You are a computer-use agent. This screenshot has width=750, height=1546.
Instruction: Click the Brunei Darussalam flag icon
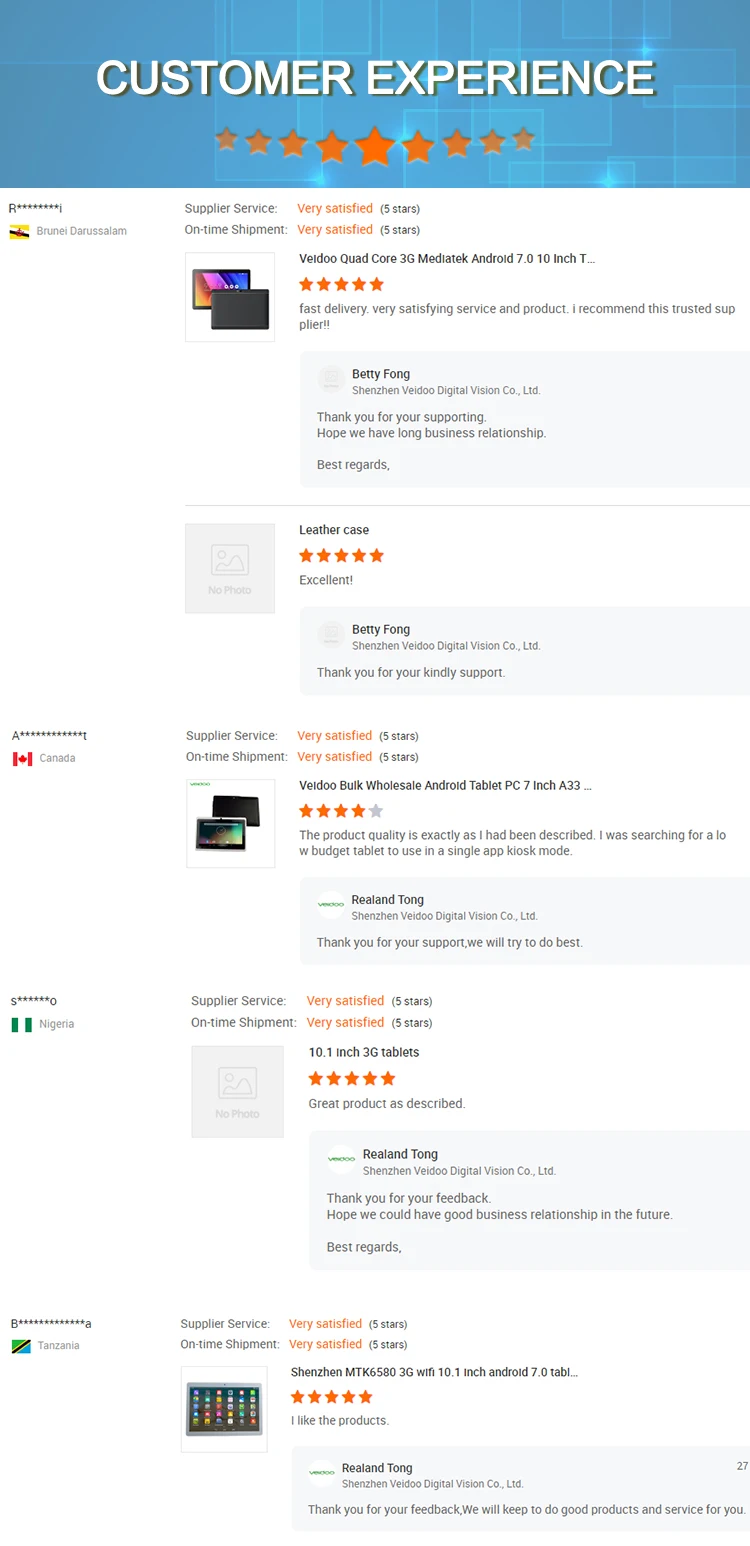coord(19,232)
